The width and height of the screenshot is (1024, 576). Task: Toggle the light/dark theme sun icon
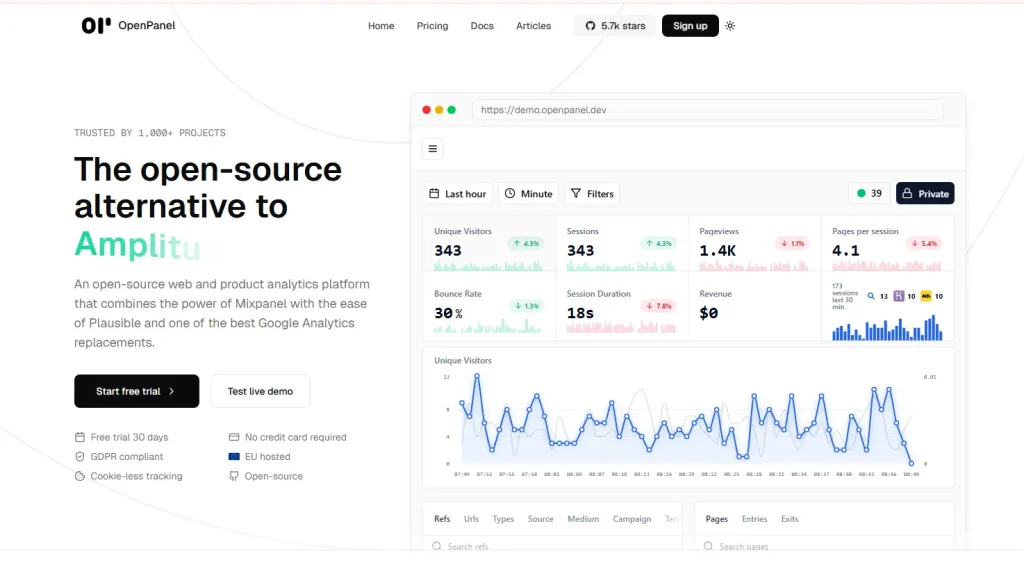(x=730, y=26)
